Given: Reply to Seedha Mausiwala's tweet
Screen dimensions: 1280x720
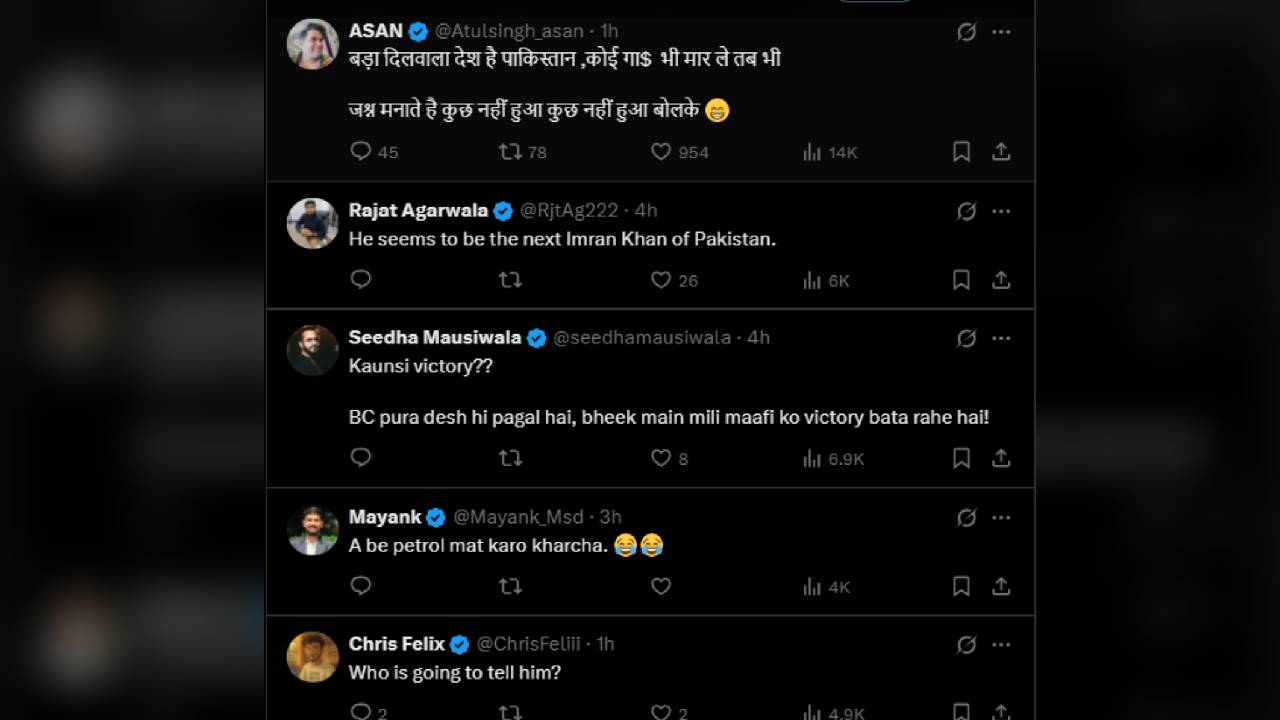Looking at the screenshot, I should tap(361, 458).
